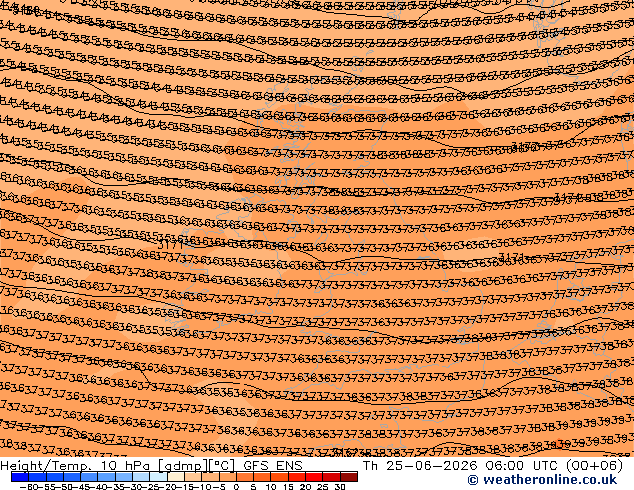Click the palest blue swatch between -25 and -20
634x490 pixels.
pyautogui.click(x=158, y=477)
